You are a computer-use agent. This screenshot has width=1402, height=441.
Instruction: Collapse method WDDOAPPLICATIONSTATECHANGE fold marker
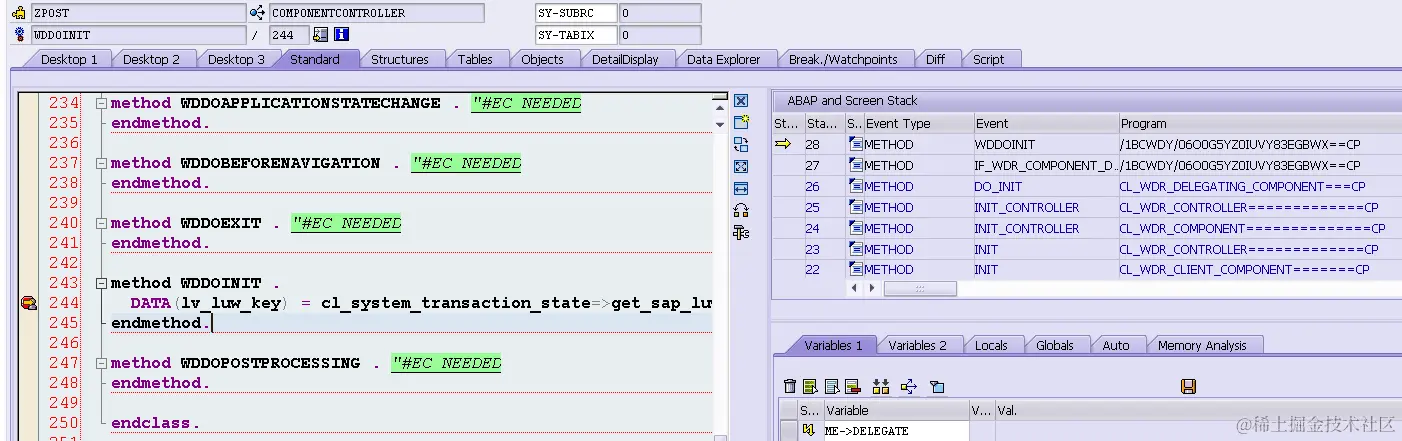coord(100,103)
